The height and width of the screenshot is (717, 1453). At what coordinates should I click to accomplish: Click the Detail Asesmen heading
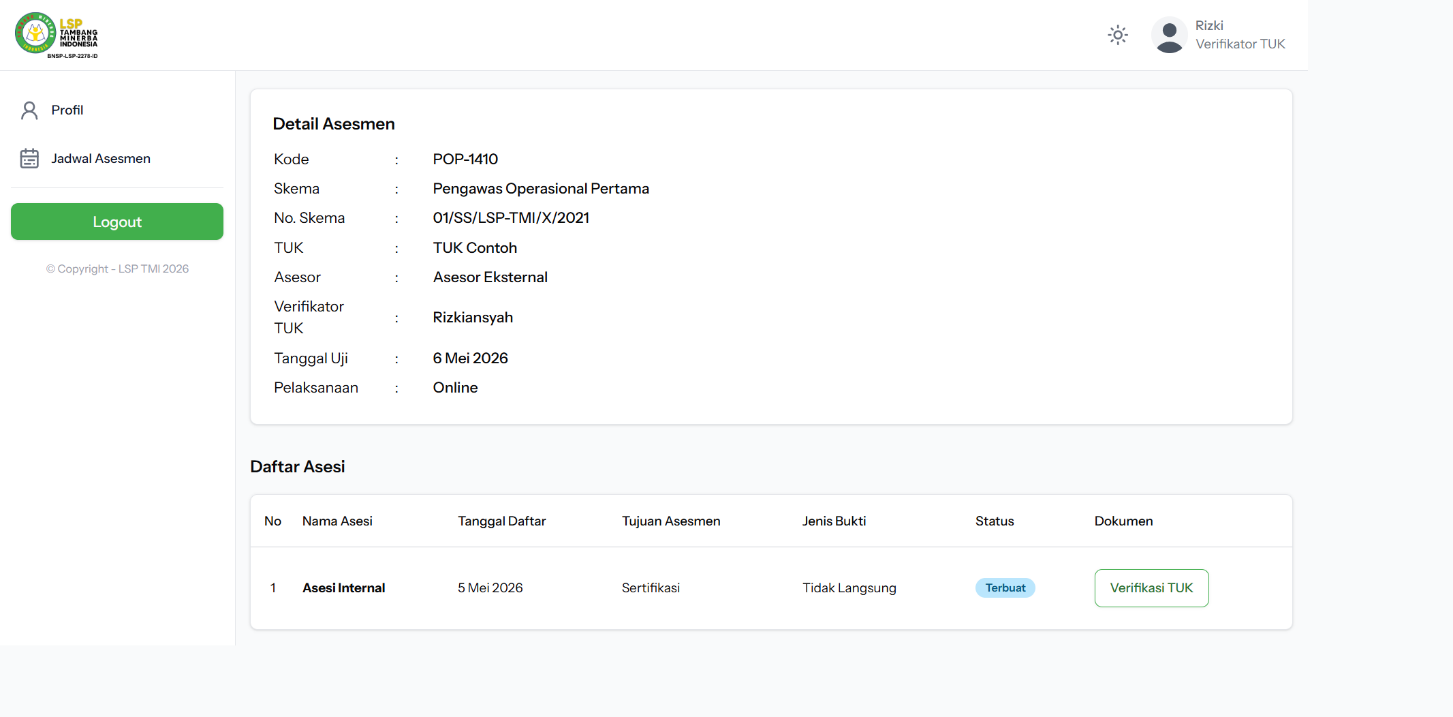(x=334, y=124)
